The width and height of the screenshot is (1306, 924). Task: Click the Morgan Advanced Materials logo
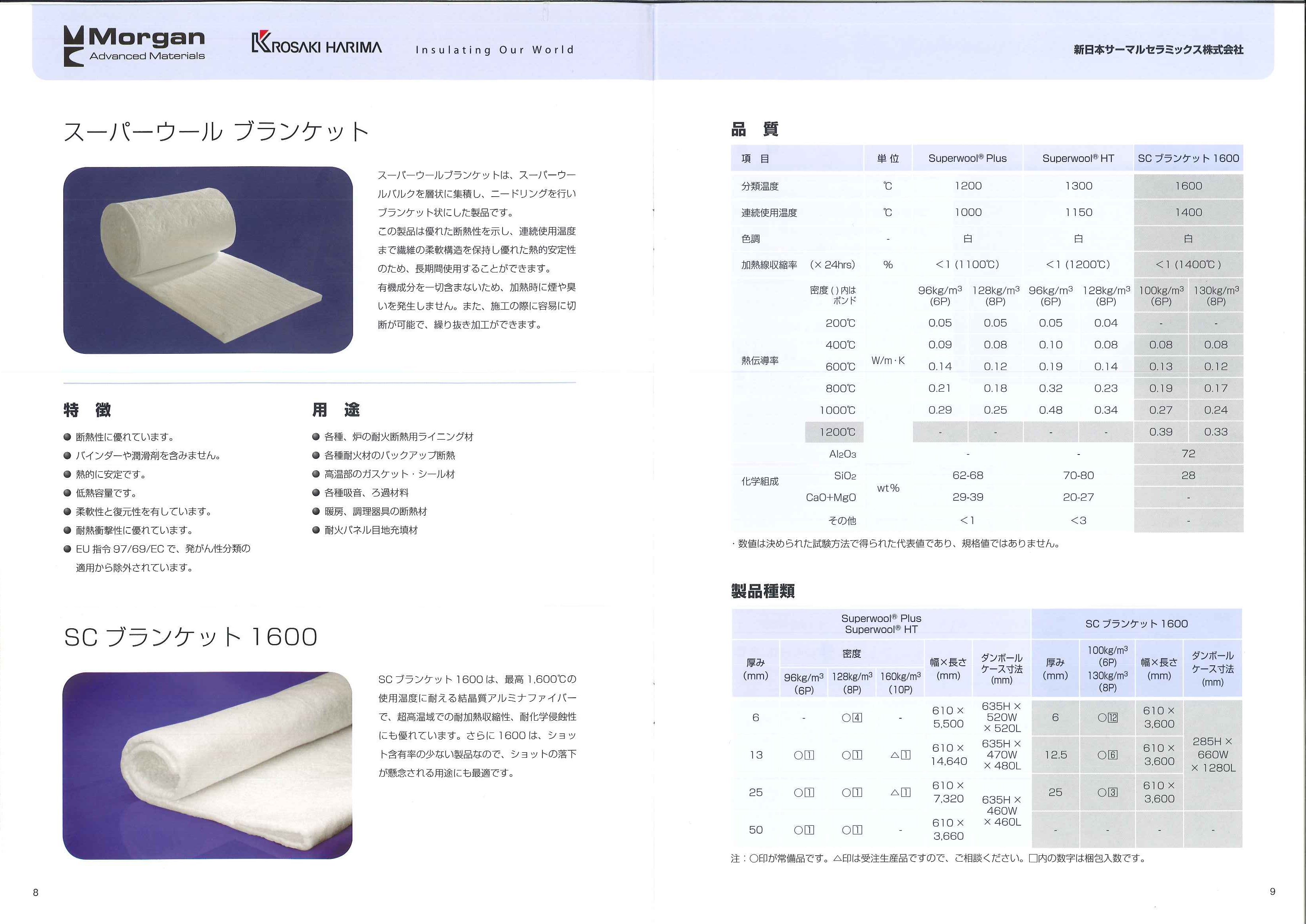pos(134,45)
